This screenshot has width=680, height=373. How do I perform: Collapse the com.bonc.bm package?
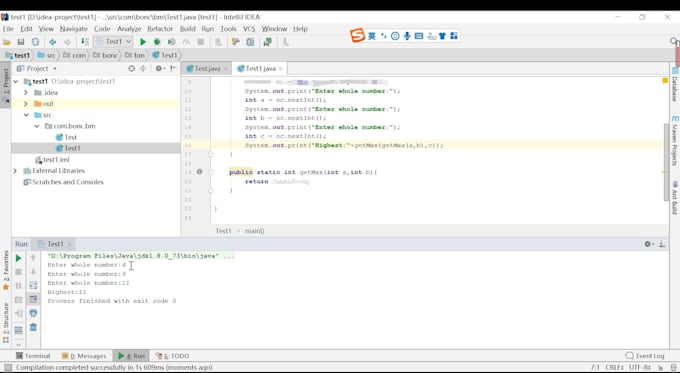(37, 126)
